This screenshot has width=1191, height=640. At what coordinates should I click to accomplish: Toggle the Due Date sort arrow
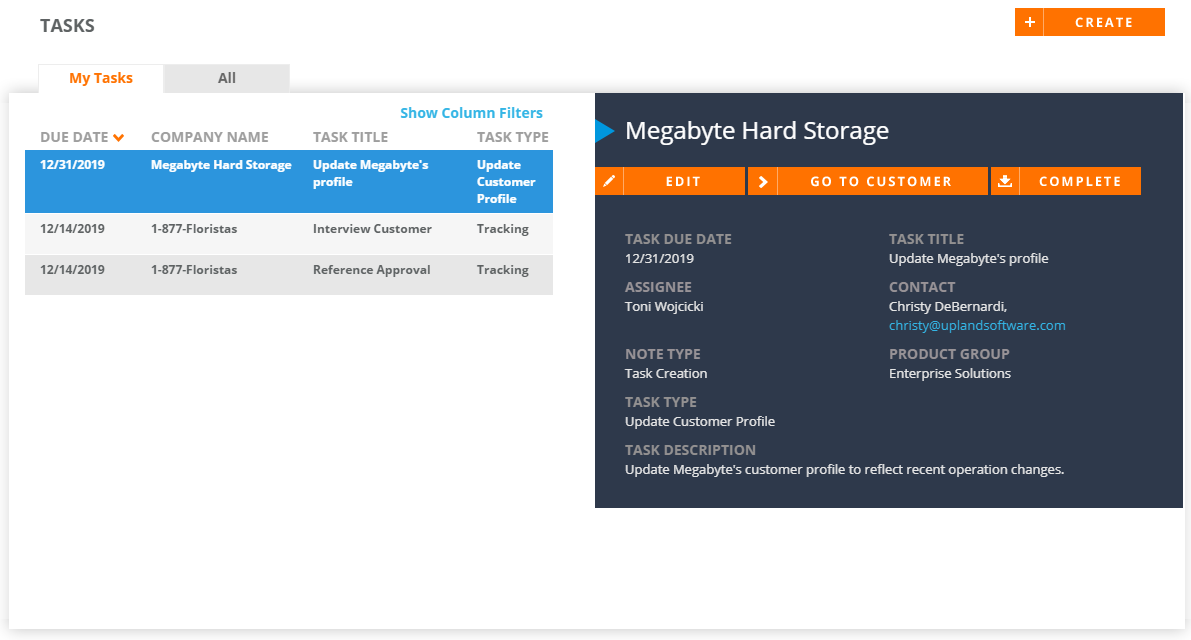click(x=118, y=137)
